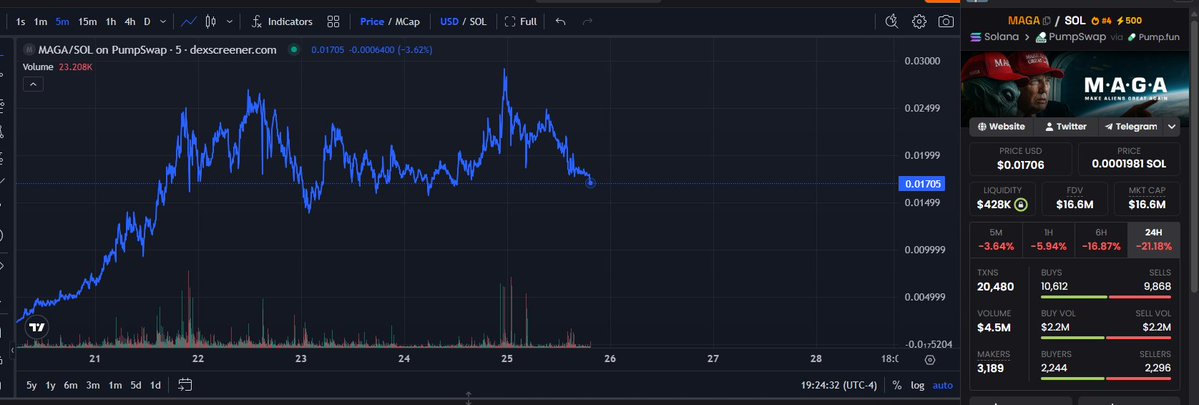Select the 15m timeframe

(x=87, y=21)
